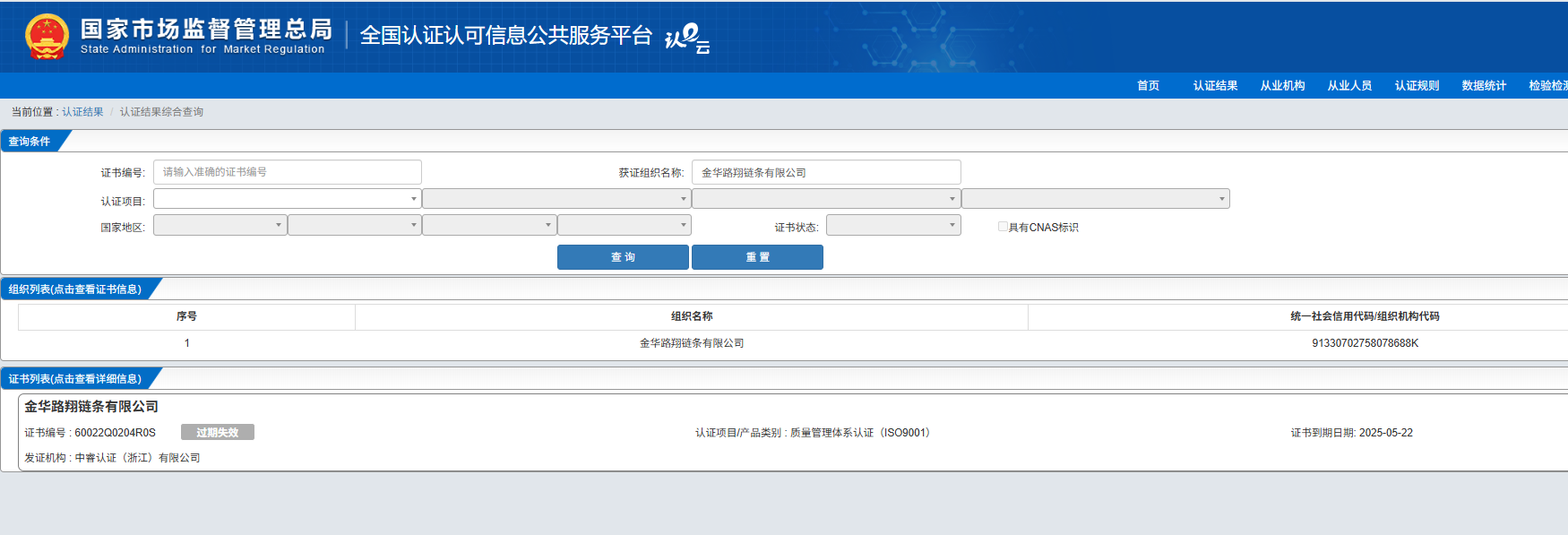Focus the 获证组织名称 input field
The height and width of the screenshot is (535, 1568).
pos(826,172)
